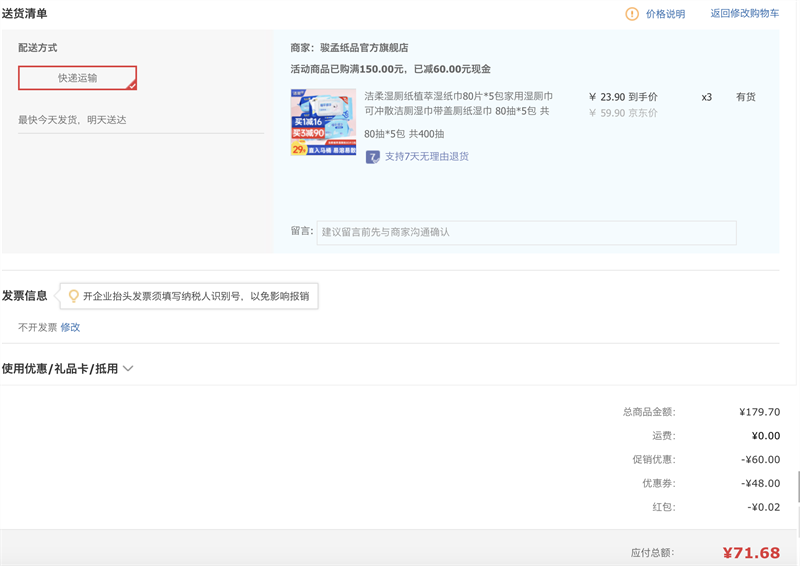The image size is (800, 566).
Task: Click the 支持7天无理由退货 text
Action: pyautogui.click(x=427, y=157)
